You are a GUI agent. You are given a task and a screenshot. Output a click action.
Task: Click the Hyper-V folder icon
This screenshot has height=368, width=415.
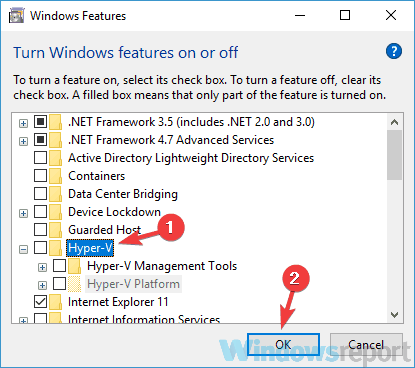56,248
